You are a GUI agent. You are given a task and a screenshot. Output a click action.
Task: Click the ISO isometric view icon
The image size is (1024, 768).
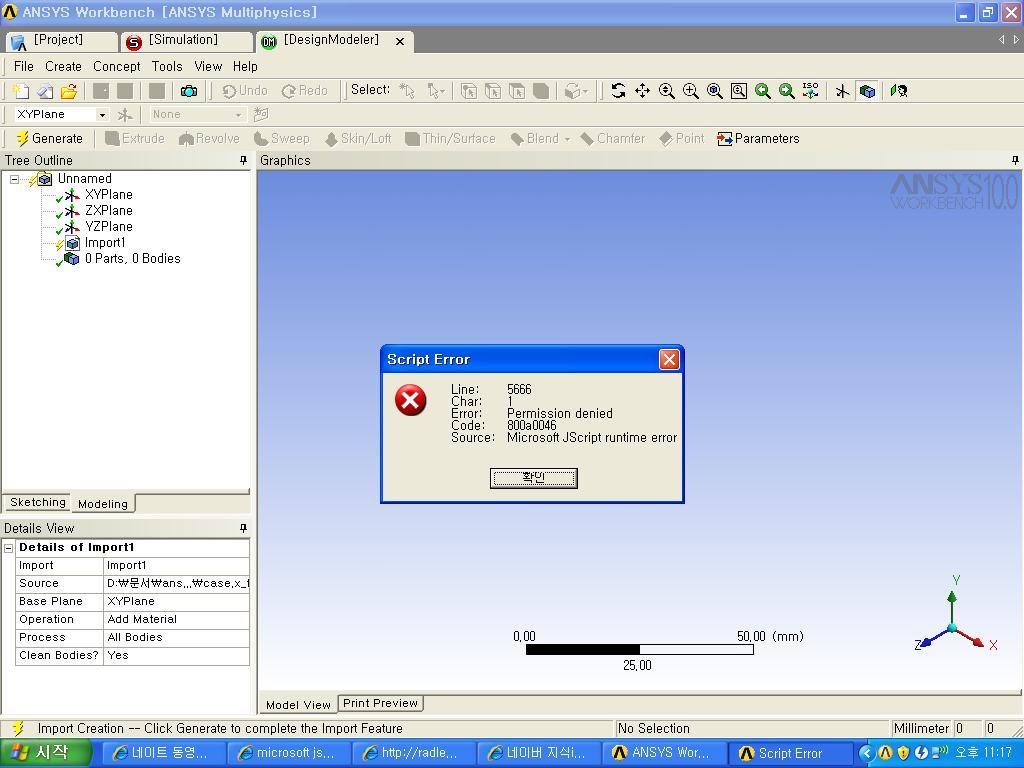coord(811,91)
